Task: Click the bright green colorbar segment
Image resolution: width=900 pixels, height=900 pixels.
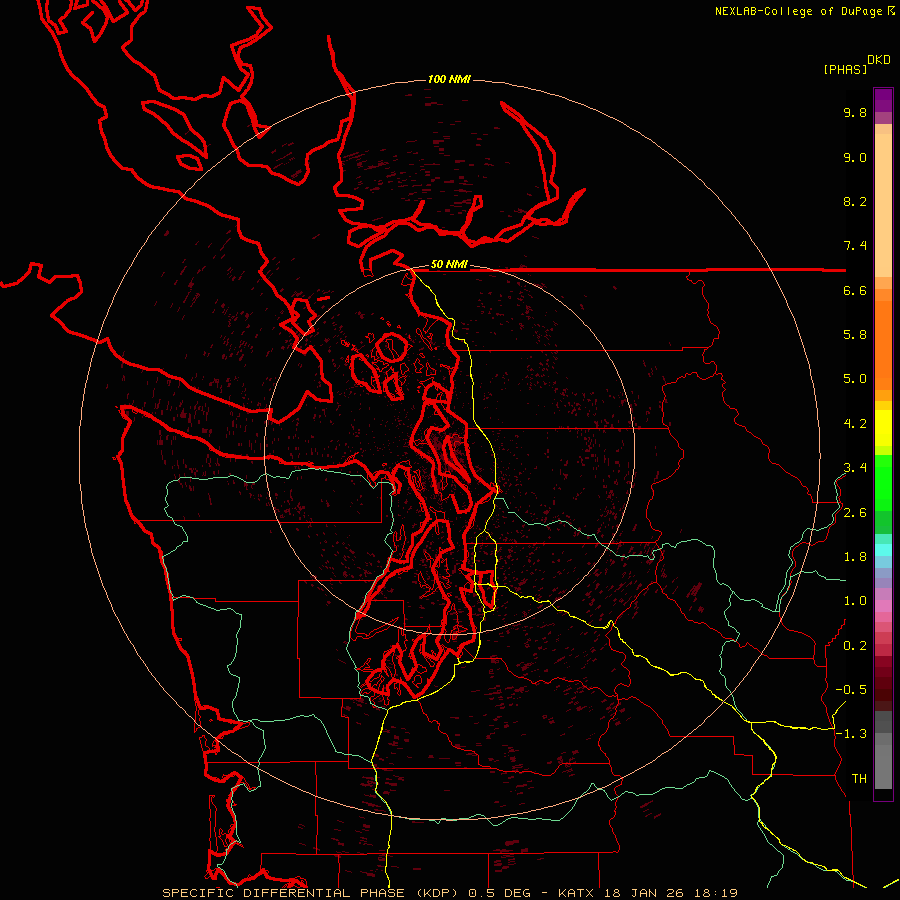Action: (x=883, y=482)
